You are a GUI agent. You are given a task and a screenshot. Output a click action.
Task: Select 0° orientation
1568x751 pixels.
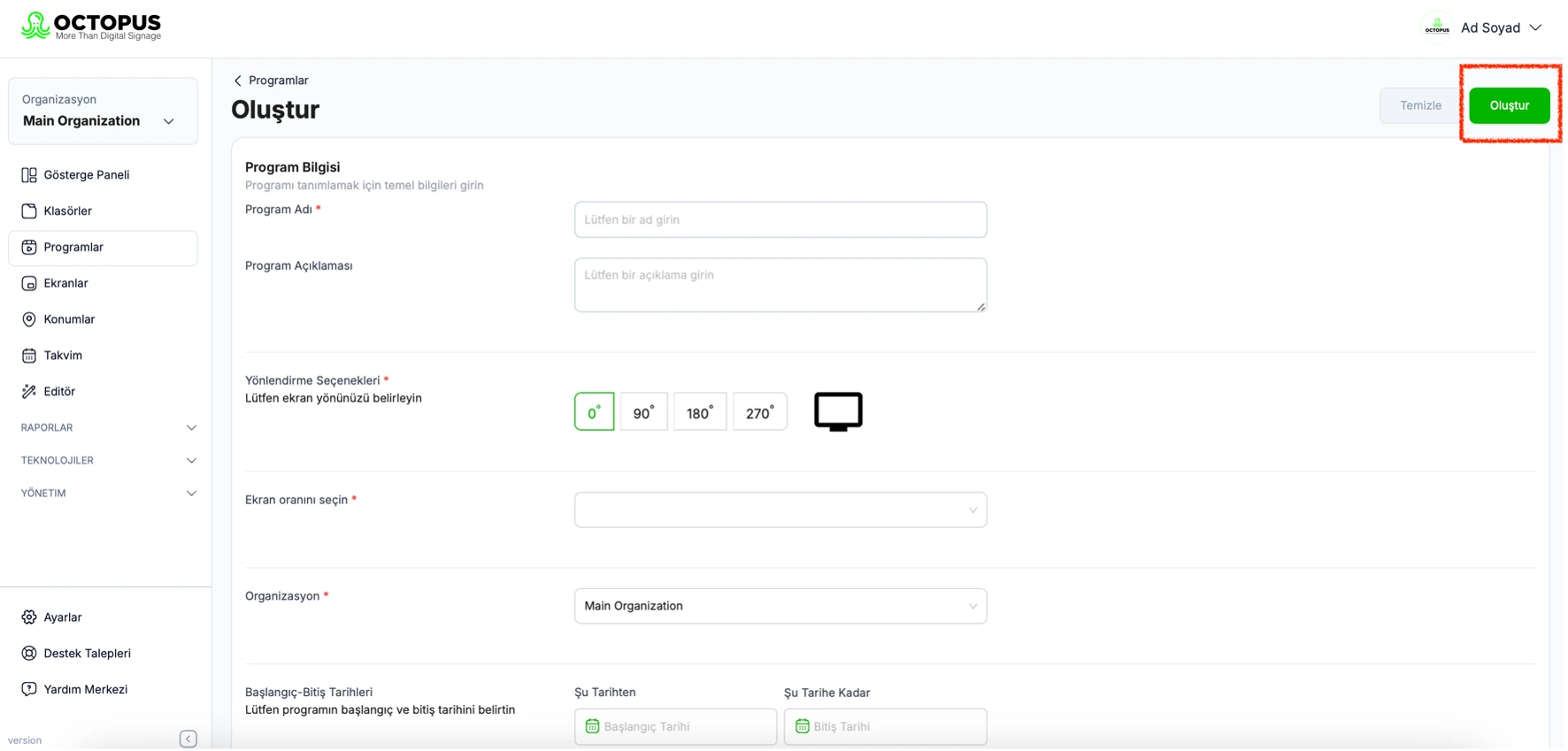coord(595,412)
